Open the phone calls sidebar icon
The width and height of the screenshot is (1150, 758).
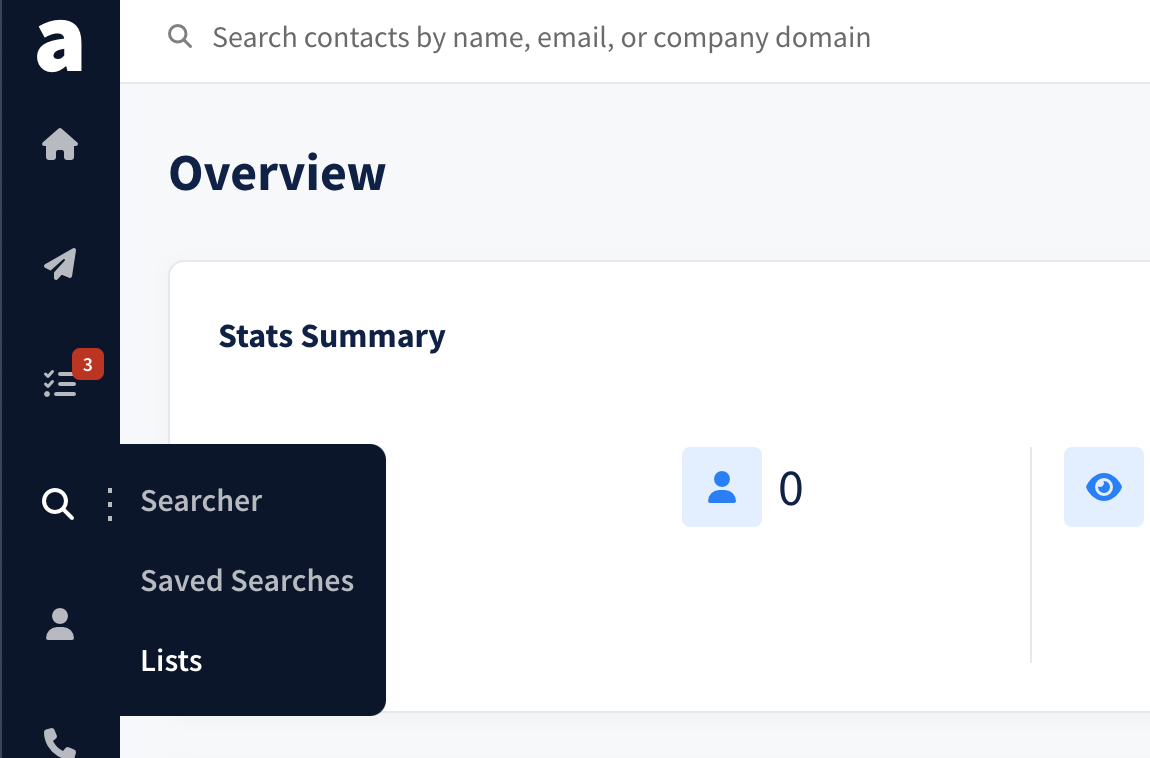[60, 743]
